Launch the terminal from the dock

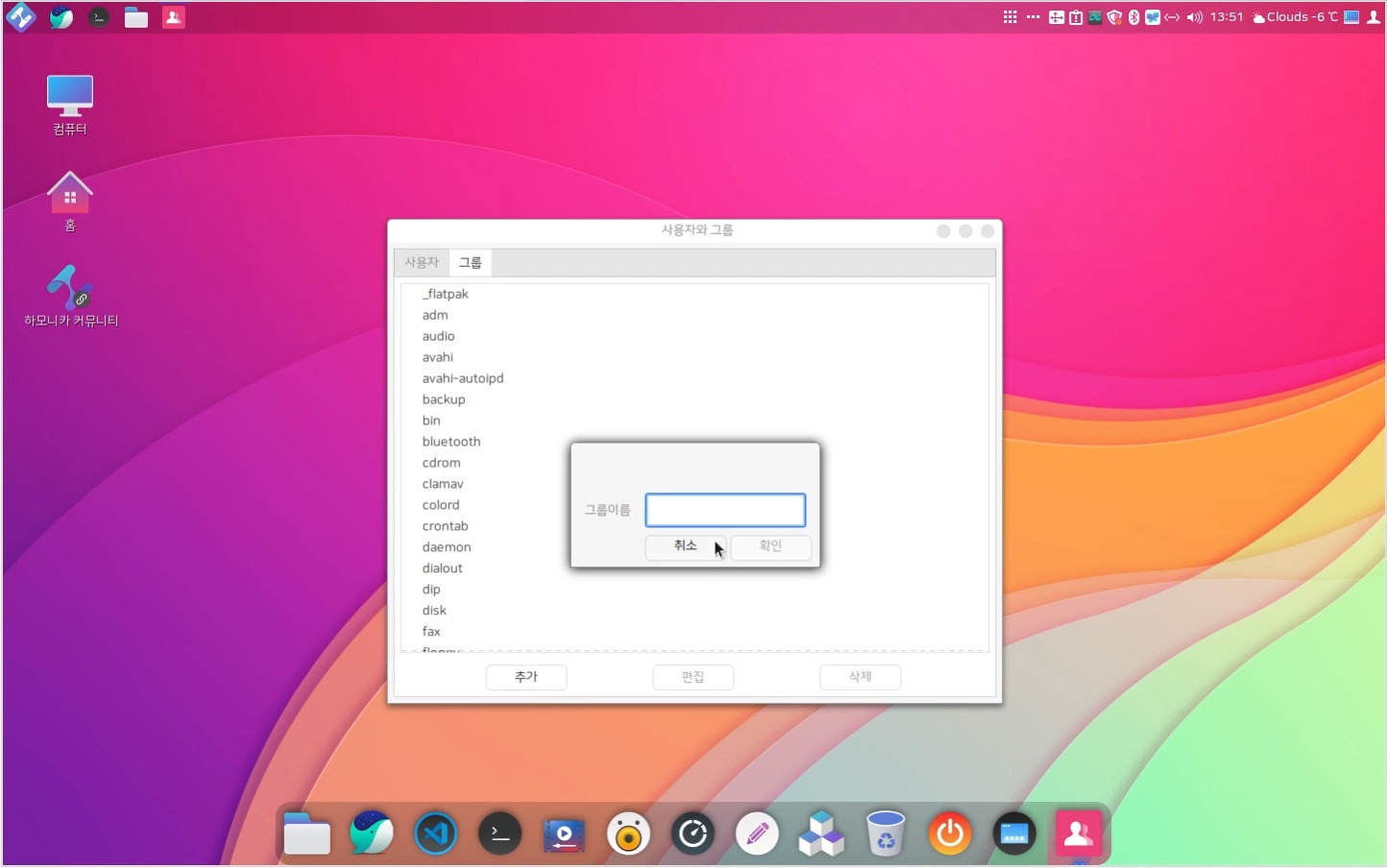[x=499, y=833]
